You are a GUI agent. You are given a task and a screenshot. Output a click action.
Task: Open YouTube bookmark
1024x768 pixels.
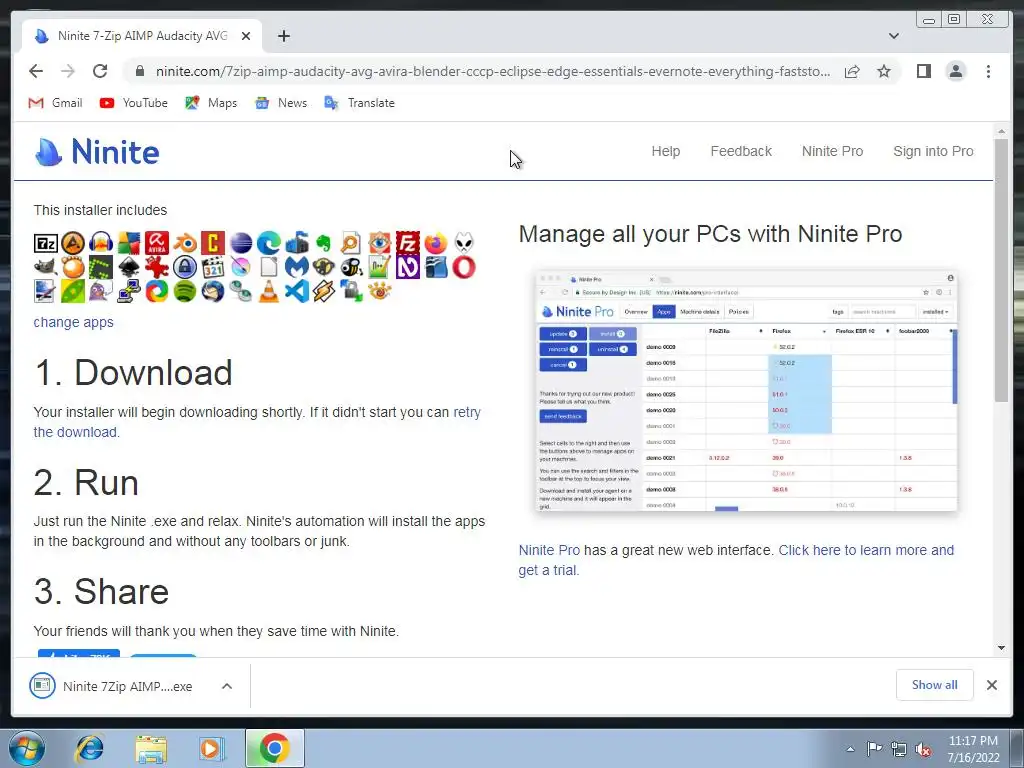point(134,103)
